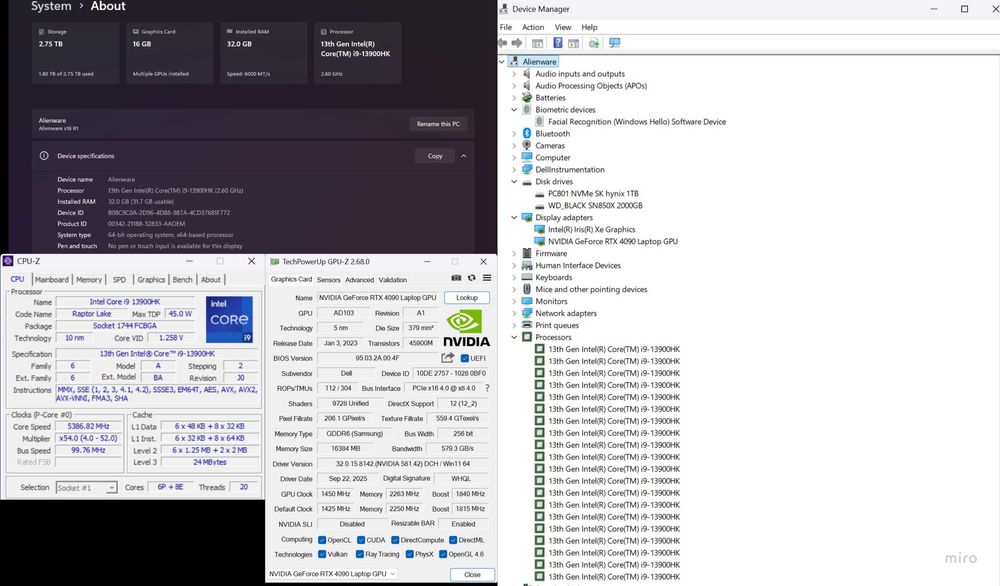The image size is (1000, 586).
Task: Toggle the PhysX checkbox
Action: click(x=409, y=554)
